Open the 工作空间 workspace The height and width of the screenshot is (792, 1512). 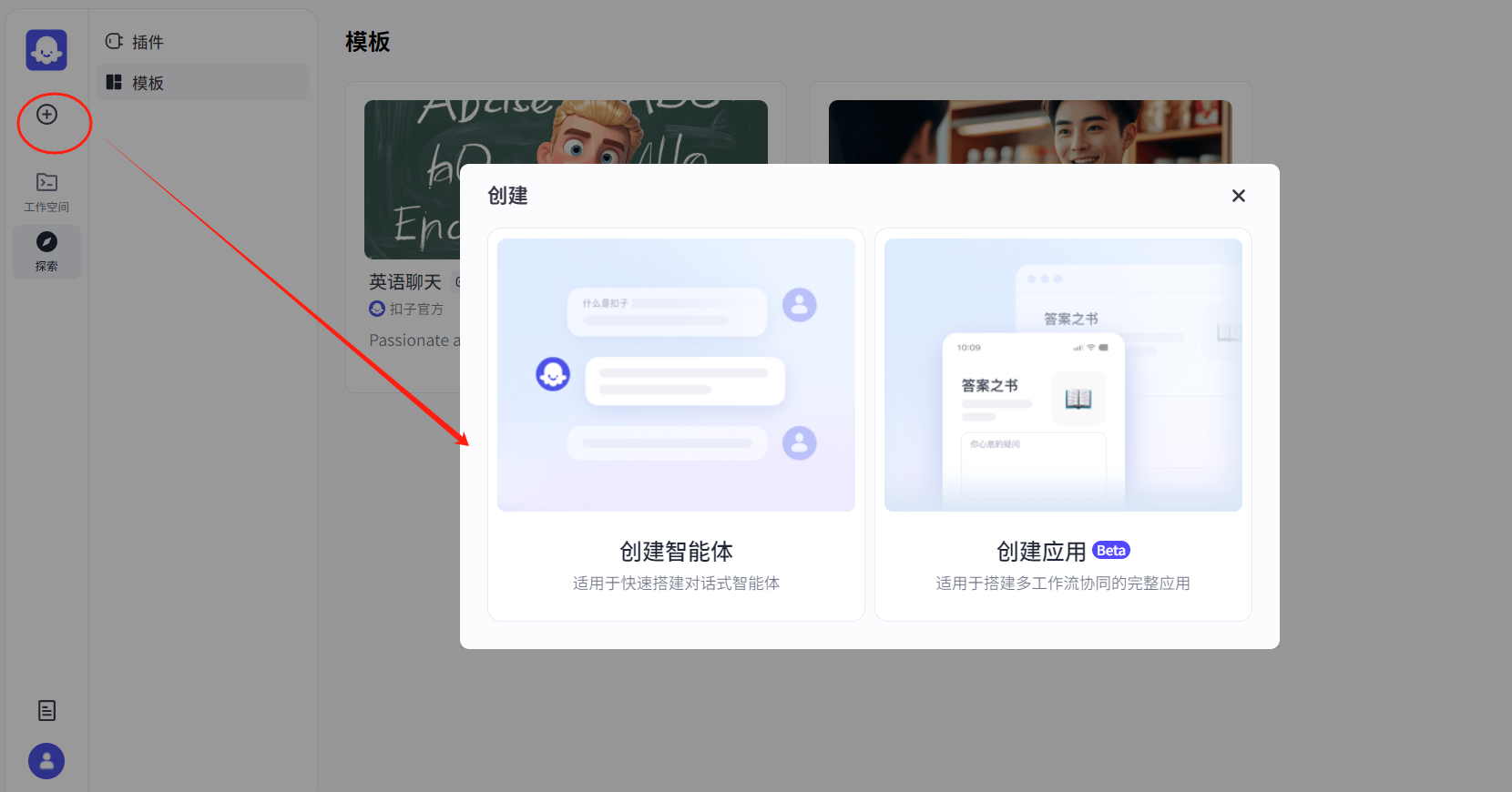46,193
